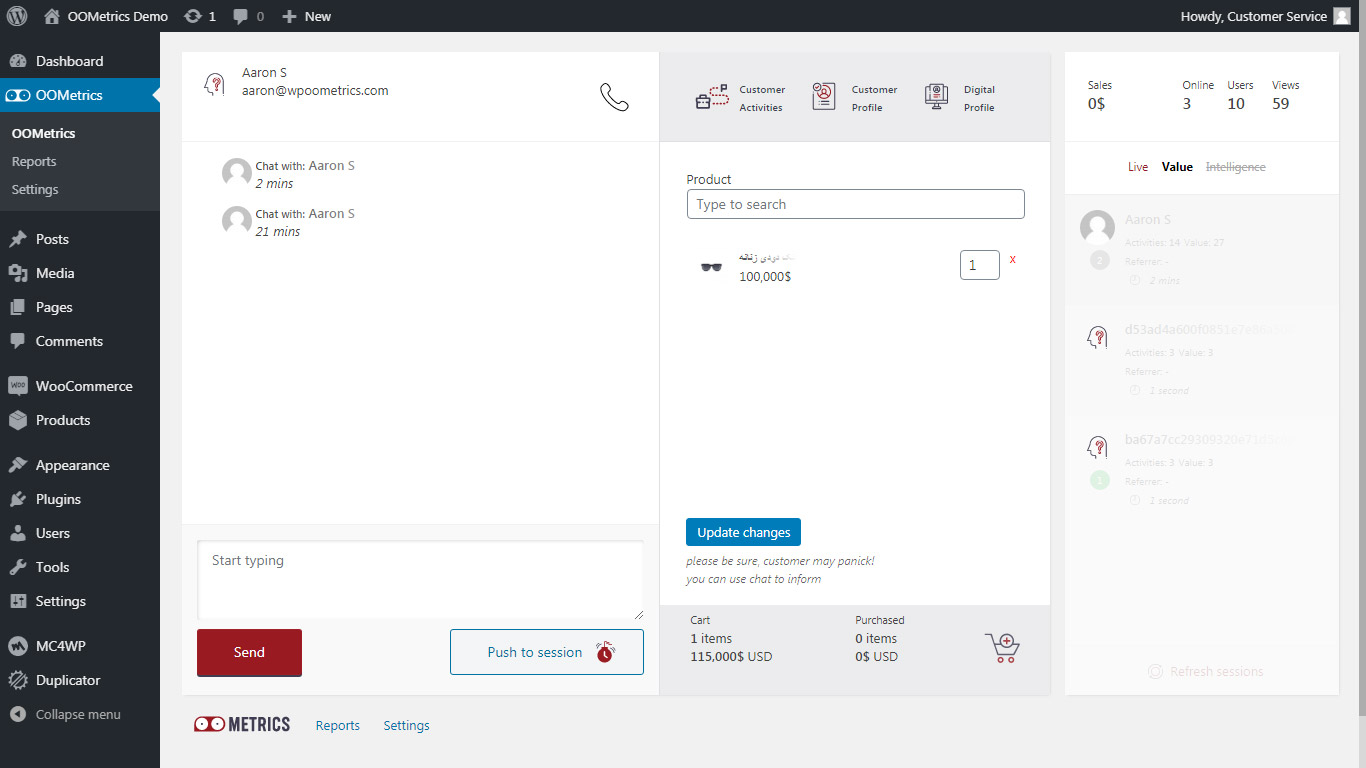The width and height of the screenshot is (1366, 768).
Task: Open the OOMetrics submenu entry
Action: tap(43, 133)
